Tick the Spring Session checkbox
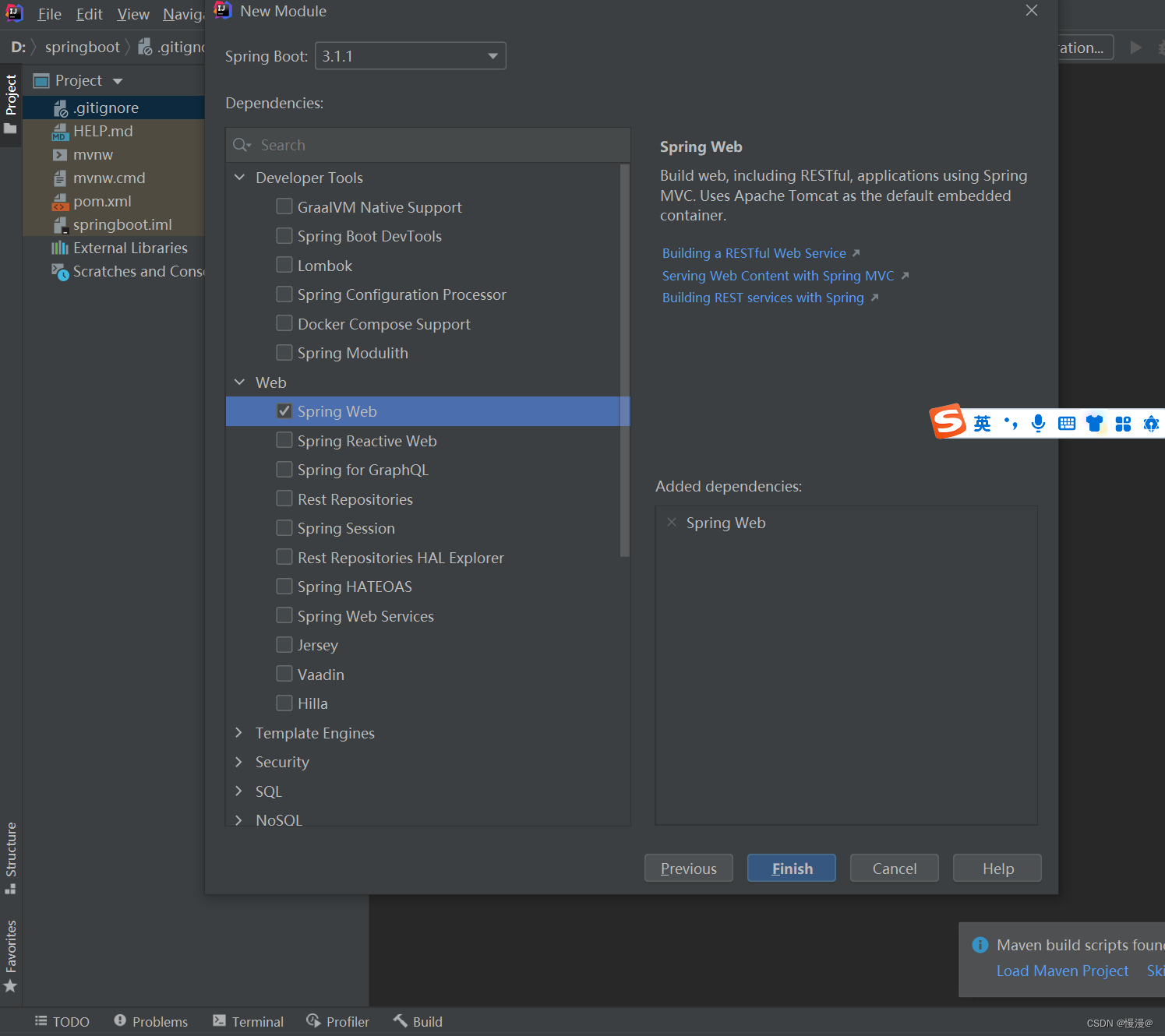 284,527
